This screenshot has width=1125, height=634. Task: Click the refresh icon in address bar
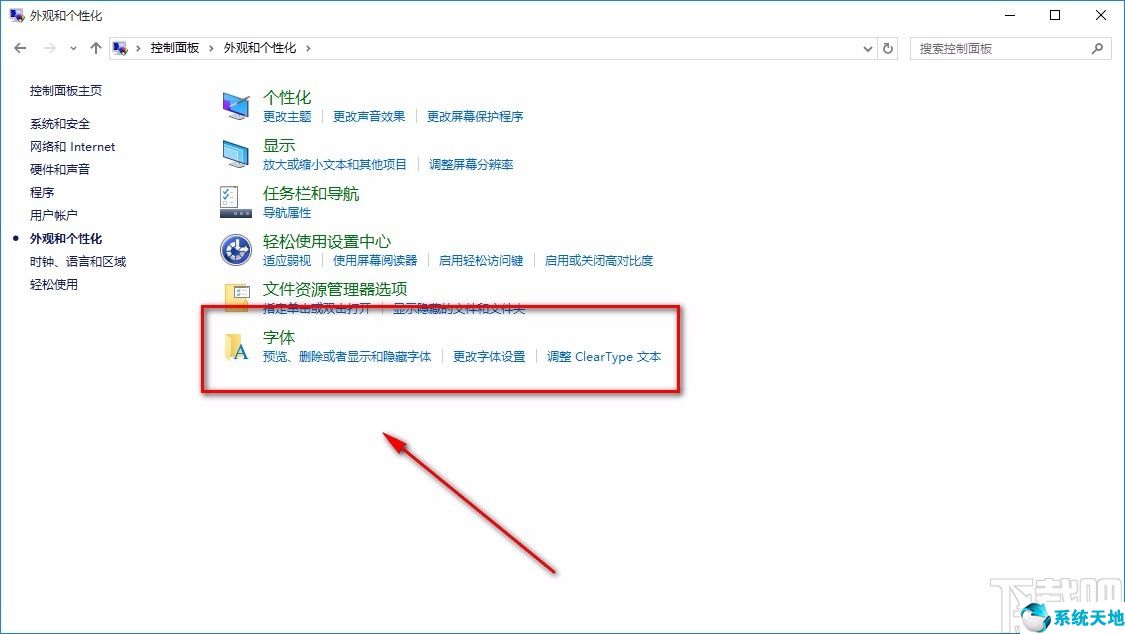pos(888,47)
